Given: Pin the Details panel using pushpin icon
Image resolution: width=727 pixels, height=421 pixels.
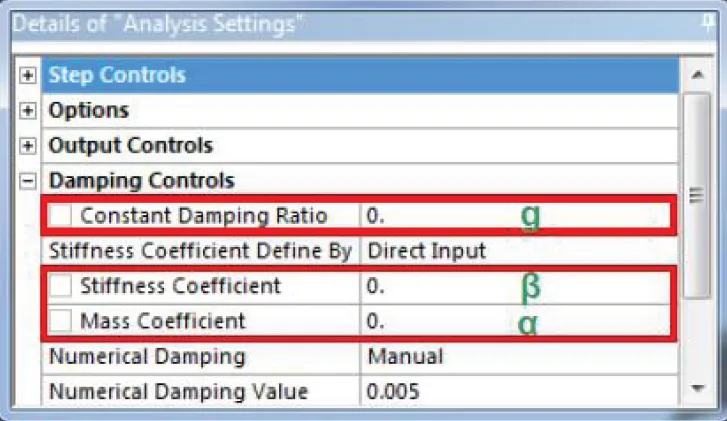Looking at the screenshot, I should click(x=707, y=20).
